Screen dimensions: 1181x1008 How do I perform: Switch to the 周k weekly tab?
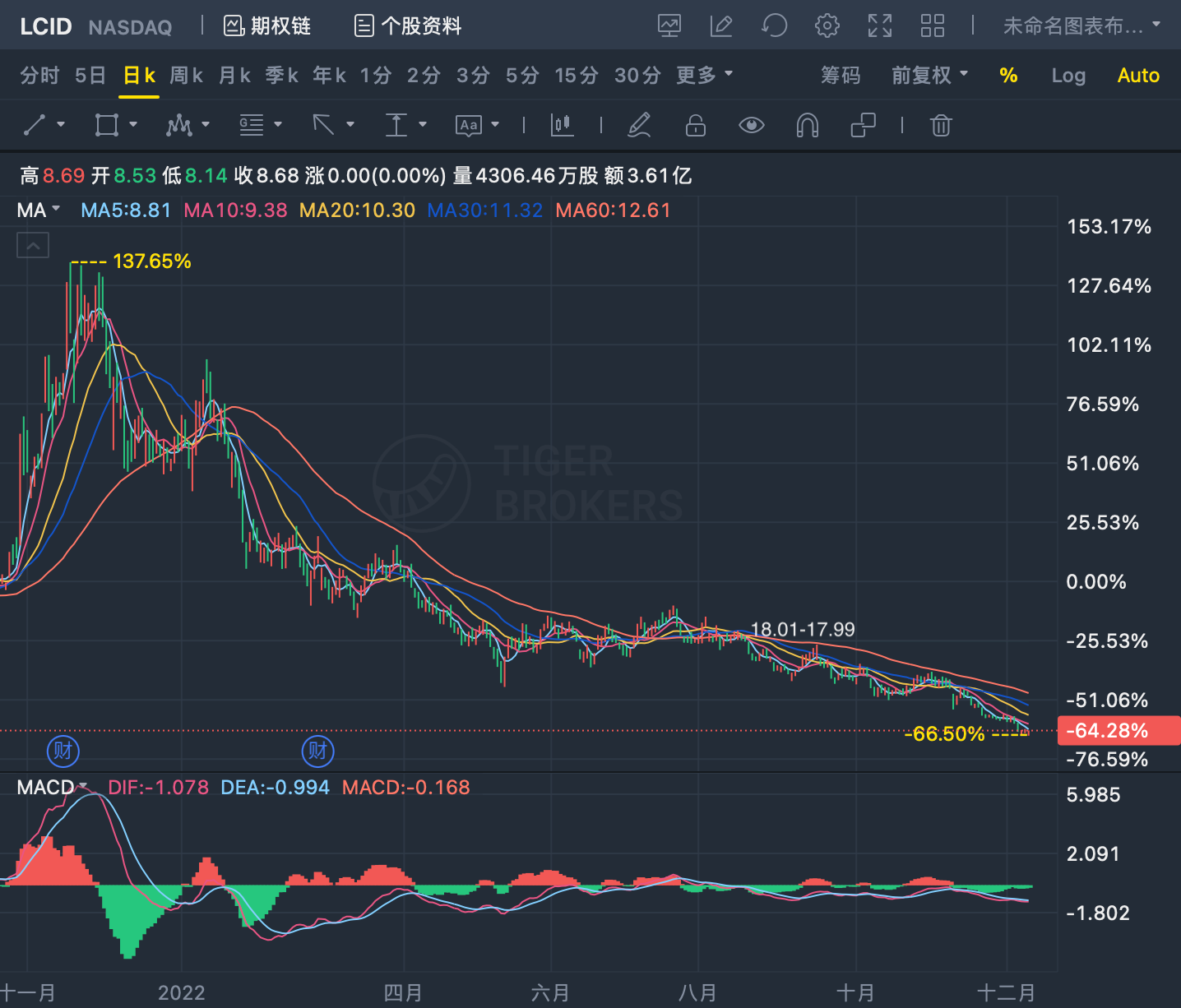pyautogui.click(x=187, y=76)
